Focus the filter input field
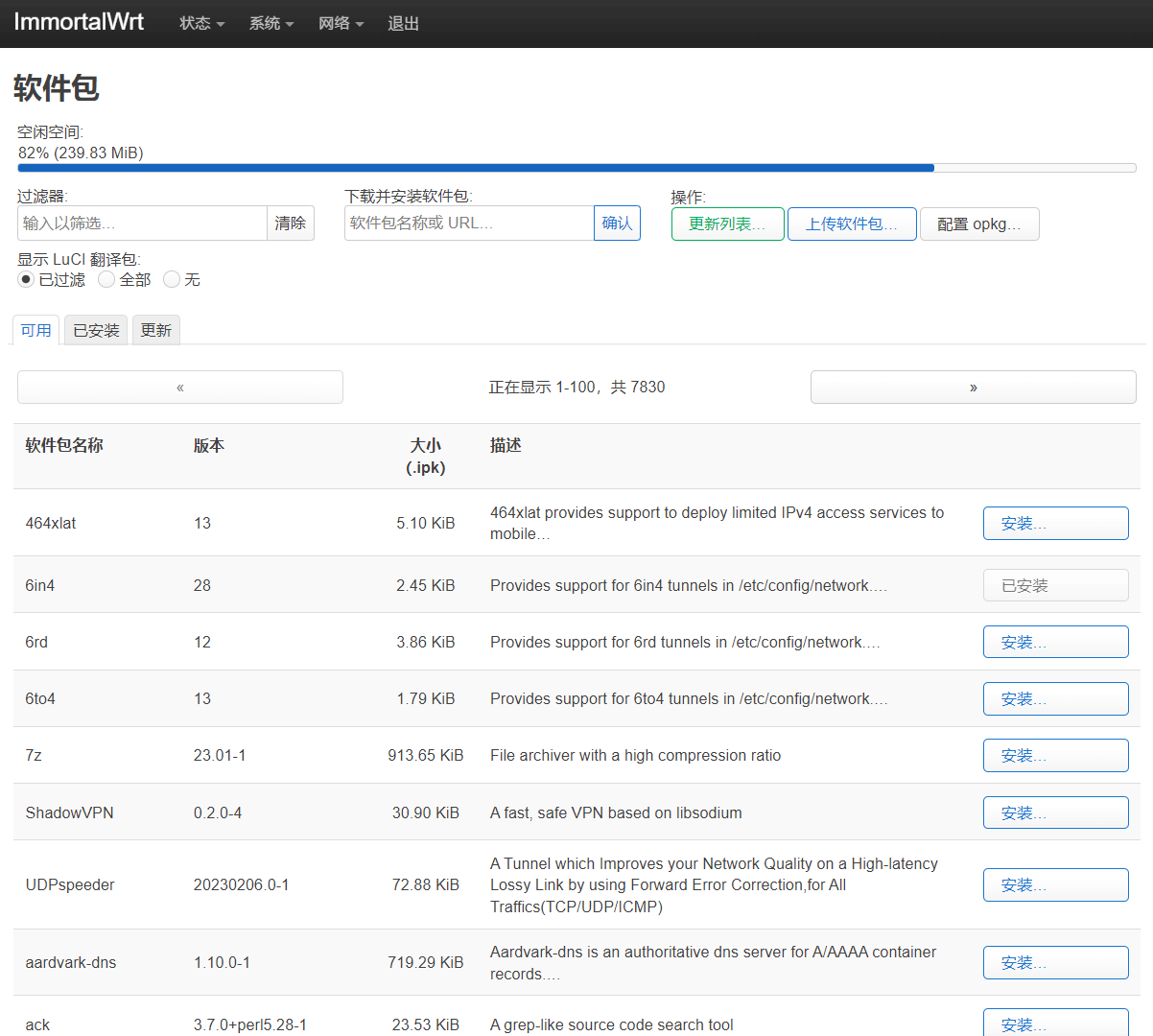This screenshot has width=1153, height=1036. pos(142,224)
